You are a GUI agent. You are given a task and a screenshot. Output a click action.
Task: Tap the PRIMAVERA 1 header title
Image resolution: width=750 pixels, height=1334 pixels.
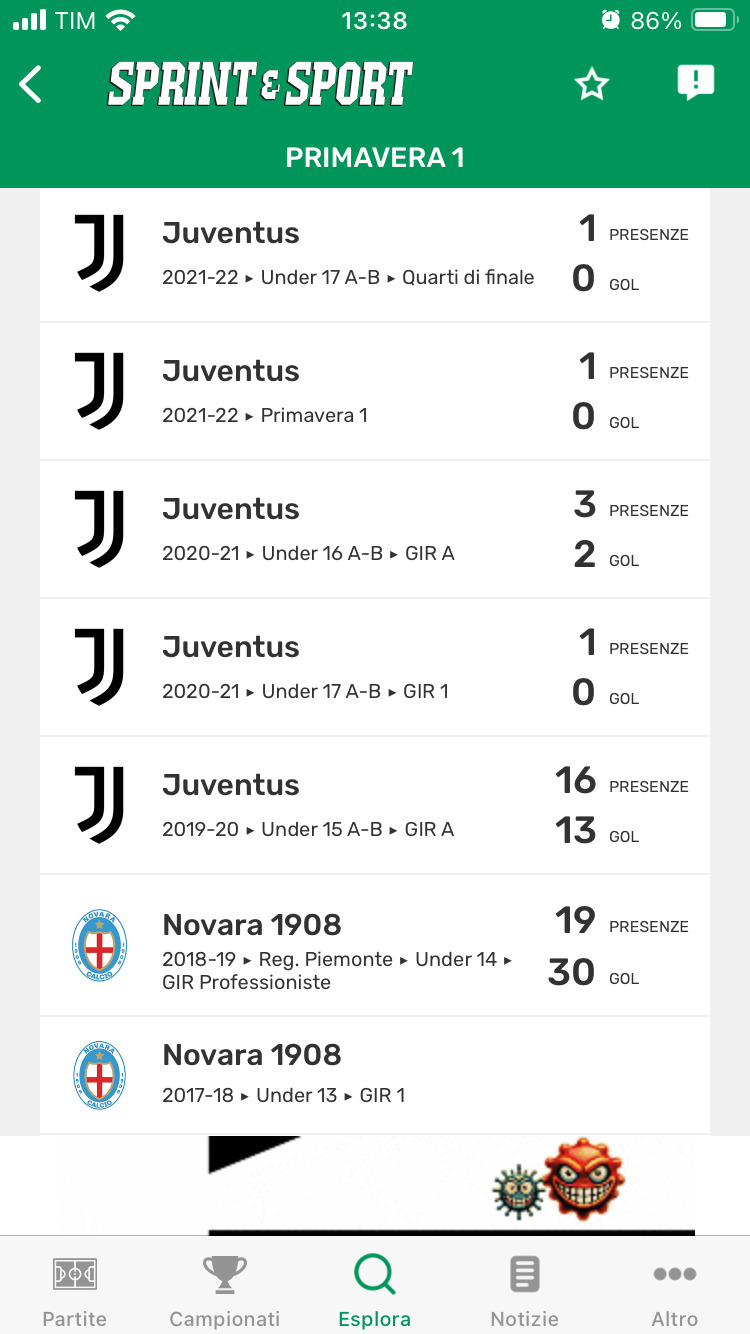[375, 158]
